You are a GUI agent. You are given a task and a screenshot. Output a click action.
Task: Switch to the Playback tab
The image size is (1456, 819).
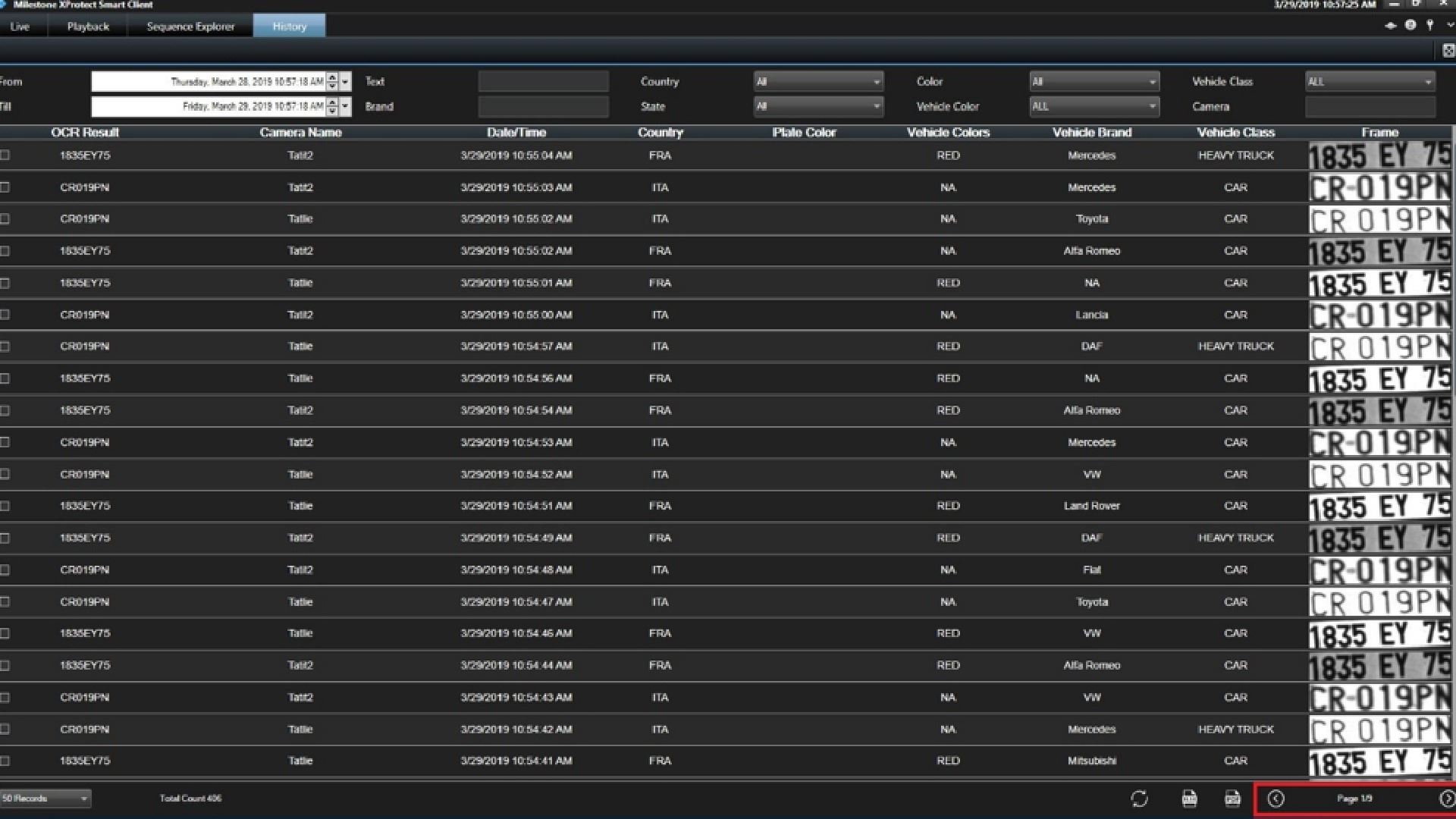click(x=88, y=26)
